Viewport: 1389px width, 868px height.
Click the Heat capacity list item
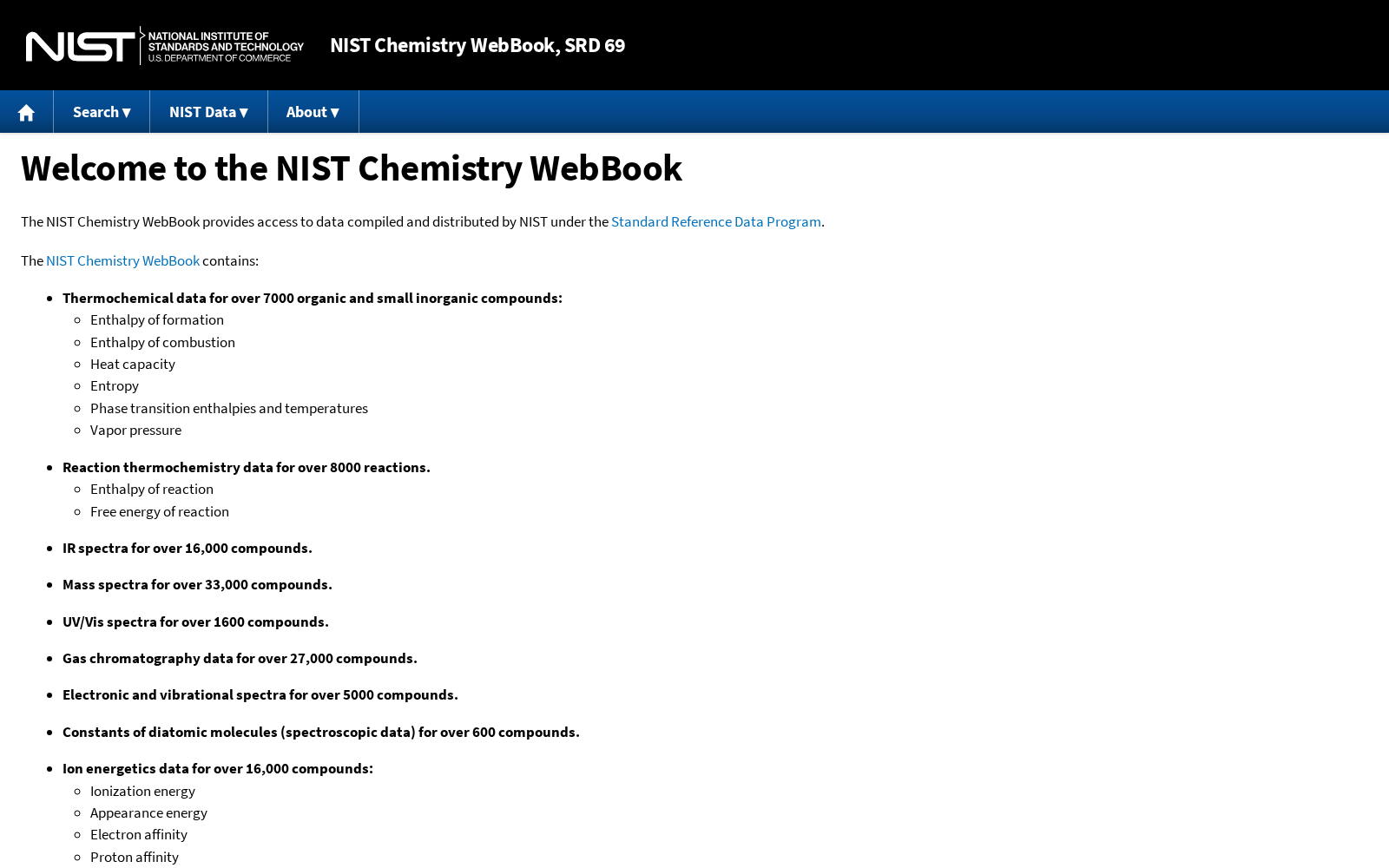tap(133, 364)
